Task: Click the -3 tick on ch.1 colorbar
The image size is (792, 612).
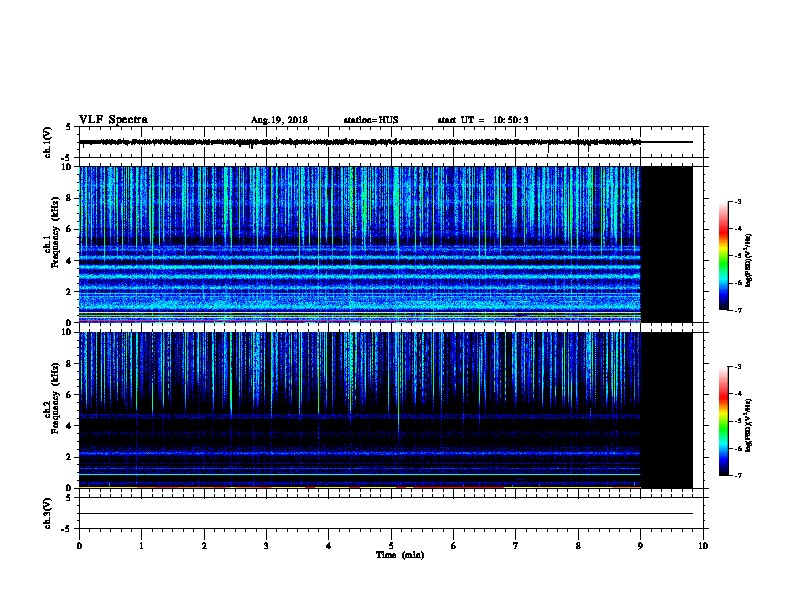Action: pyautogui.click(x=737, y=202)
